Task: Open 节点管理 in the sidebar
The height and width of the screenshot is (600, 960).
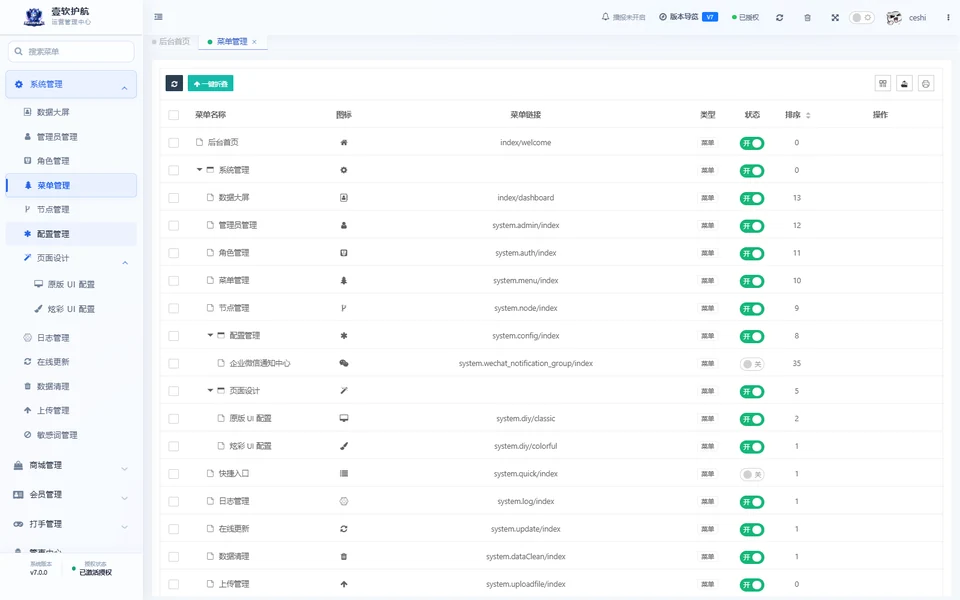Action: pyautogui.click(x=71, y=209)
